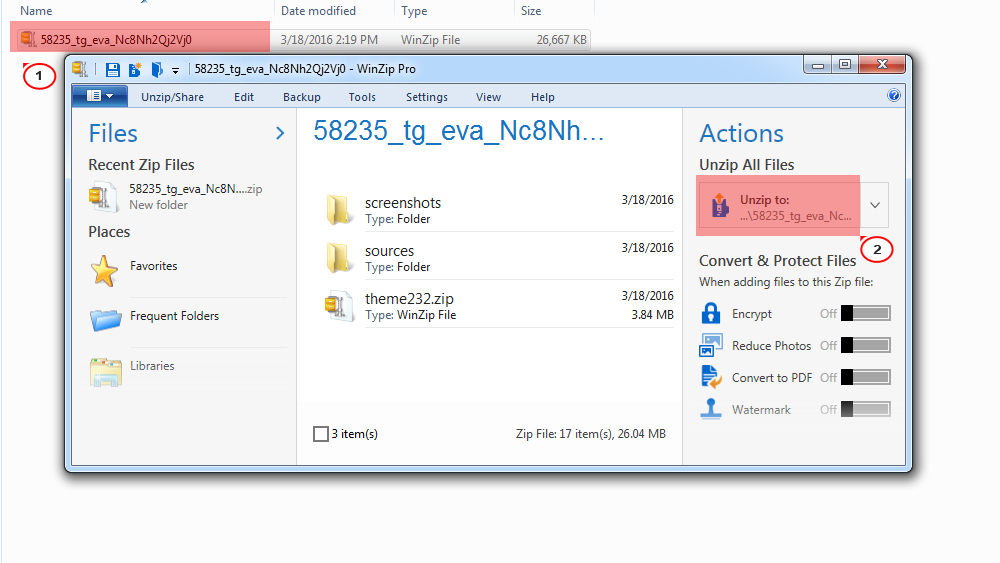Click the screenshots folder icon
1000x563 pixels.
(338, 210)
